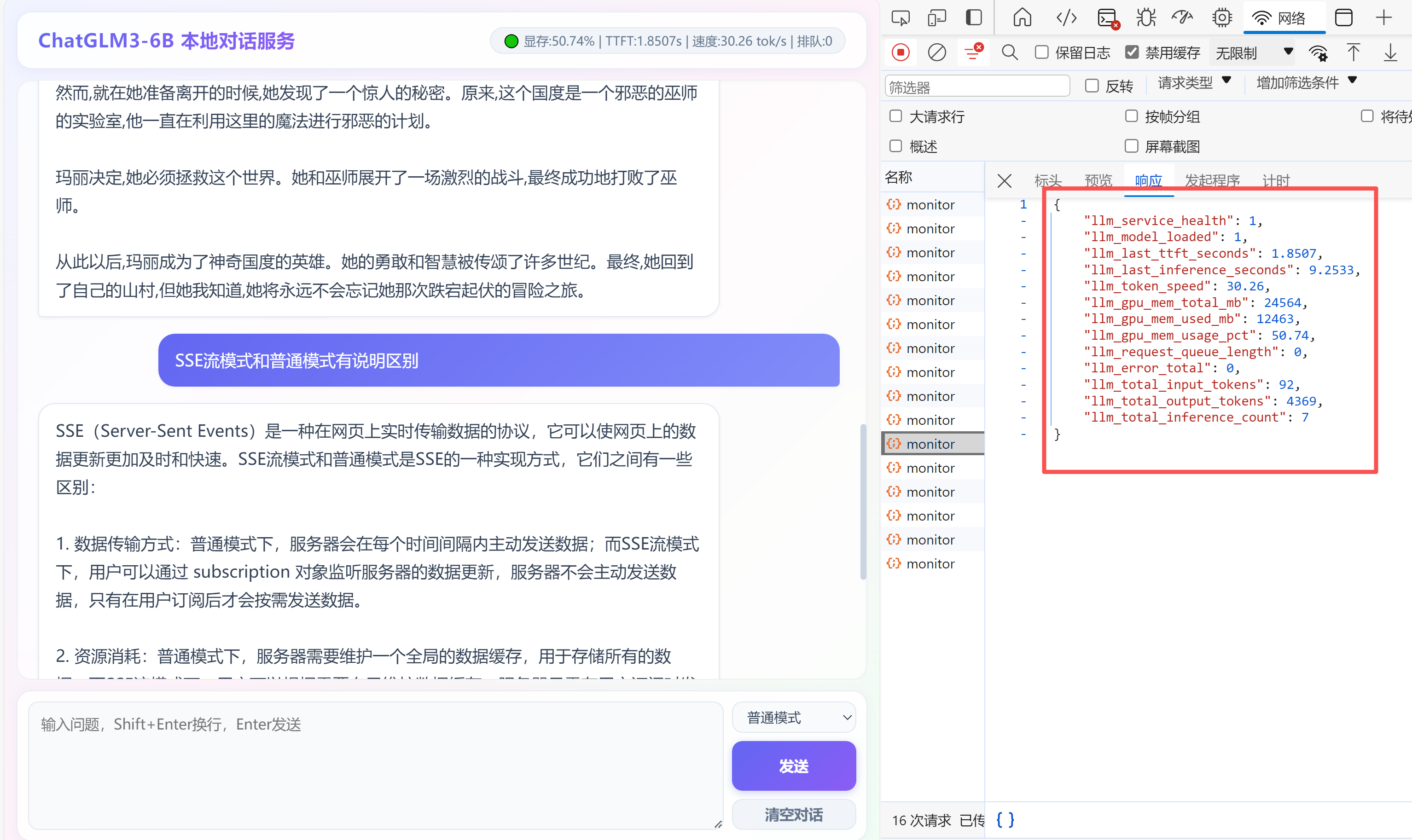Enable 概述 checkbox
The height and width of the screenshot is (840, 1412).
click(x=895, y=146)
